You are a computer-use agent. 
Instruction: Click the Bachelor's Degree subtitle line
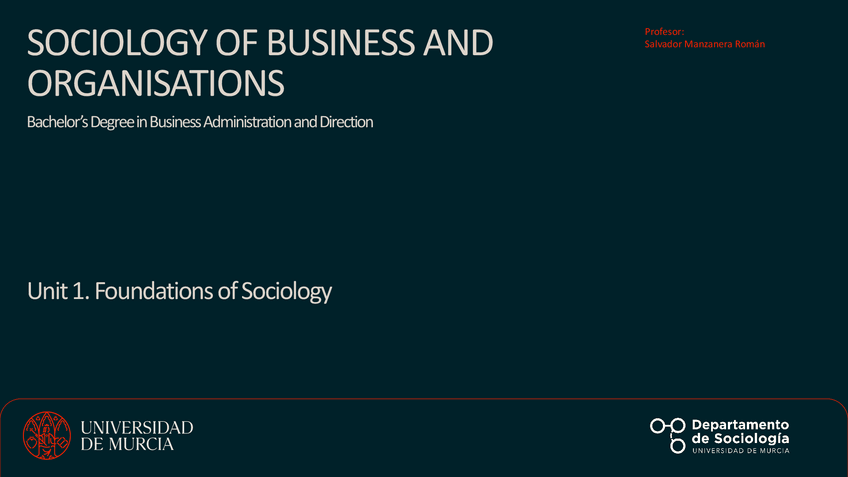[x=200, y=123]
